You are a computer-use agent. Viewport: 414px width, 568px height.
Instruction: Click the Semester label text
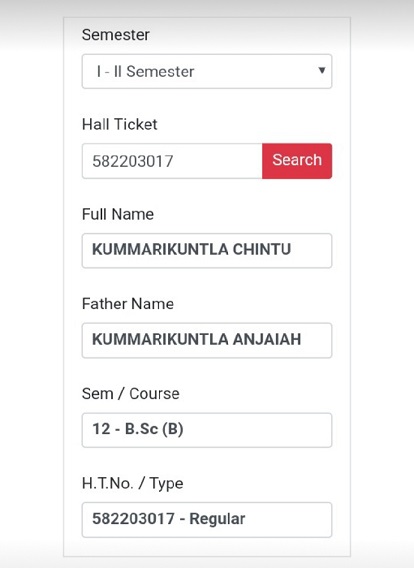click(x=116, y=35)
